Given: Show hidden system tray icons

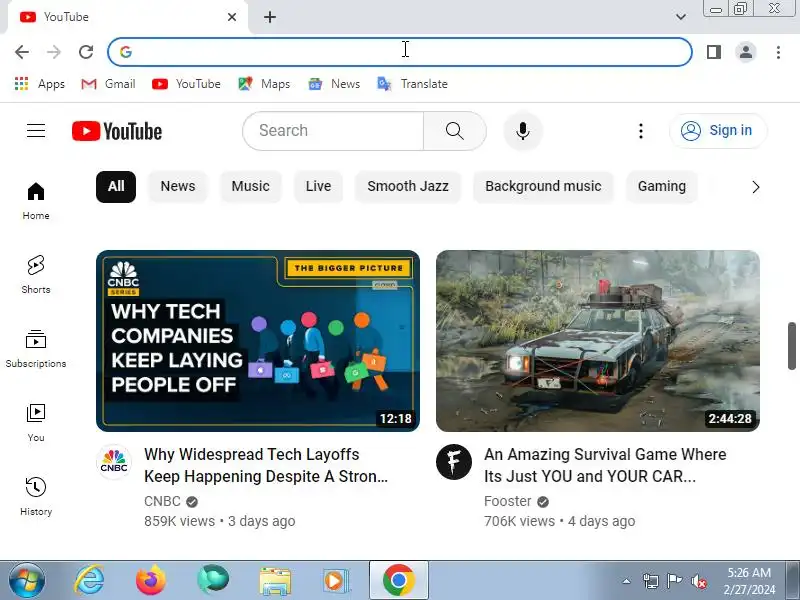Looking at the screenshot, I should tap(627, 581).
